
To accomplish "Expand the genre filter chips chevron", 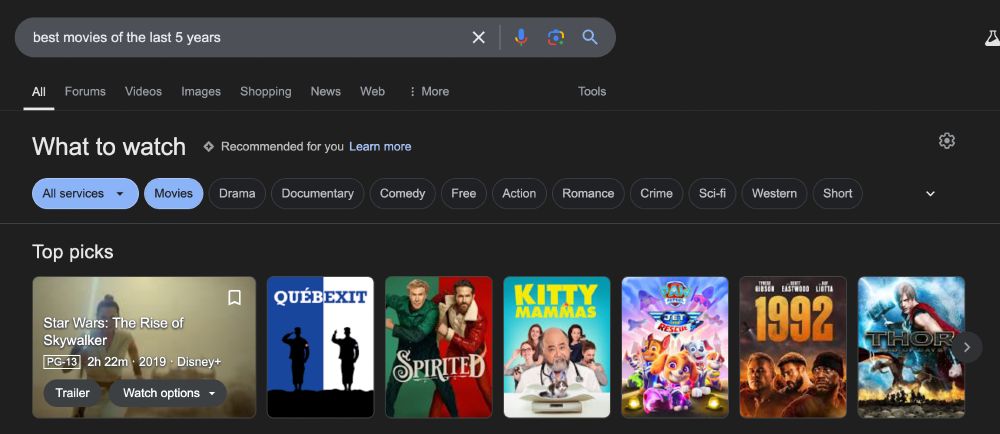I will pyautogui.click(x=930, y=194).
